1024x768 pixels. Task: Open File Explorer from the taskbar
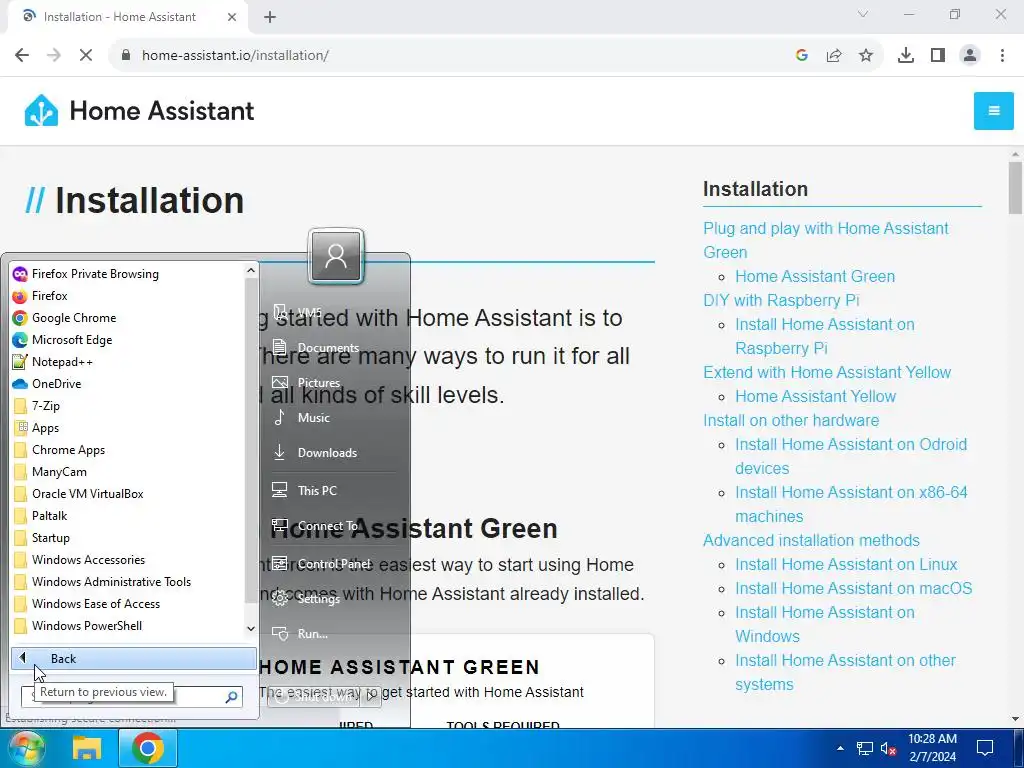coord(87,748)
